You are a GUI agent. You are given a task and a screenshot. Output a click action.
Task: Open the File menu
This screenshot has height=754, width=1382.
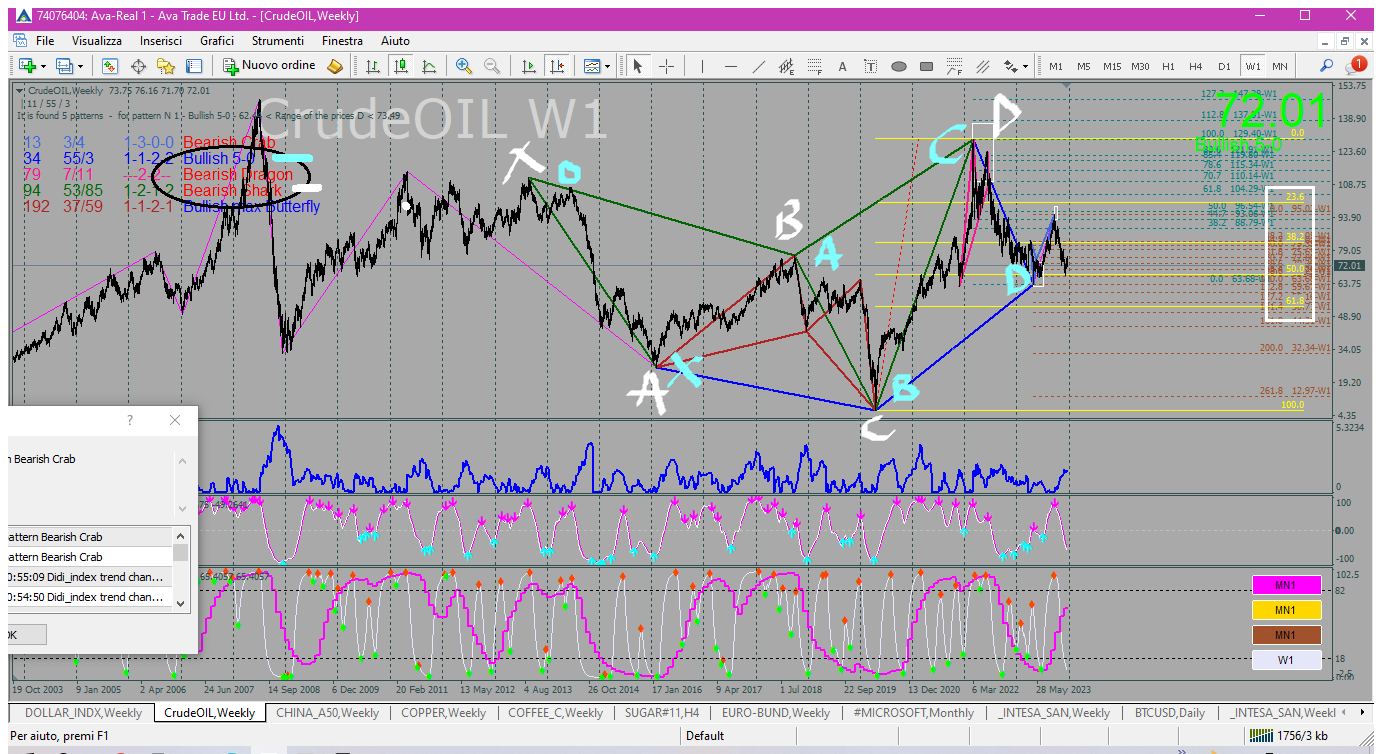click(45, 41)
